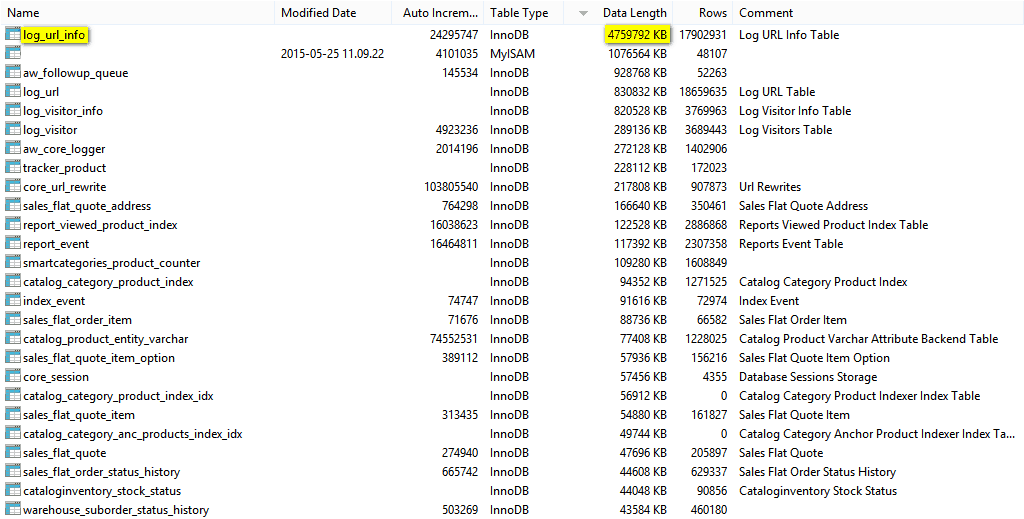Sort by the Name column header
The height and width of the screenshot is (519, 1024).
click(24, 13)
